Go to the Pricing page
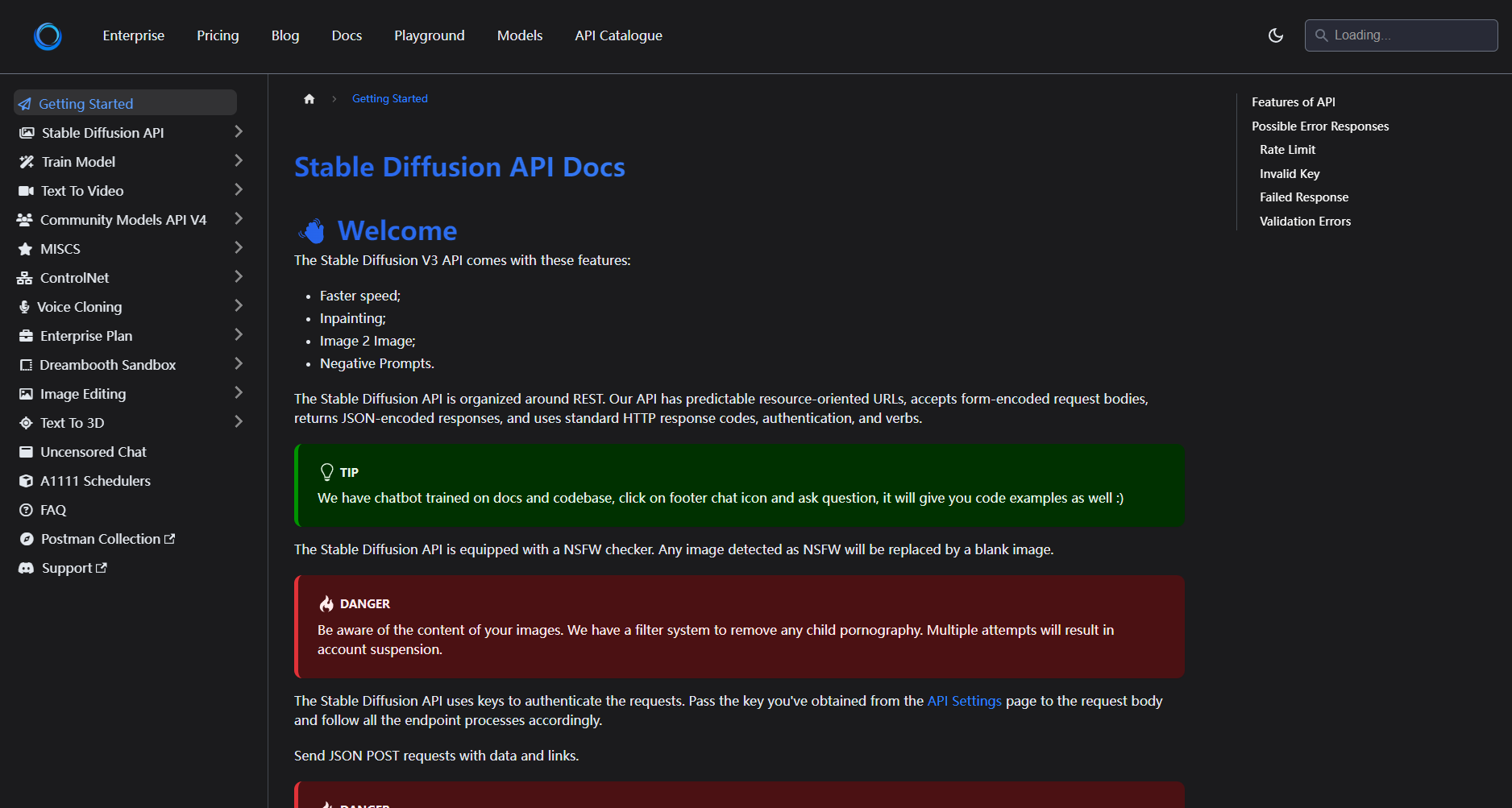The height and width of the screenshot is (808, 1512). (218, 35)
